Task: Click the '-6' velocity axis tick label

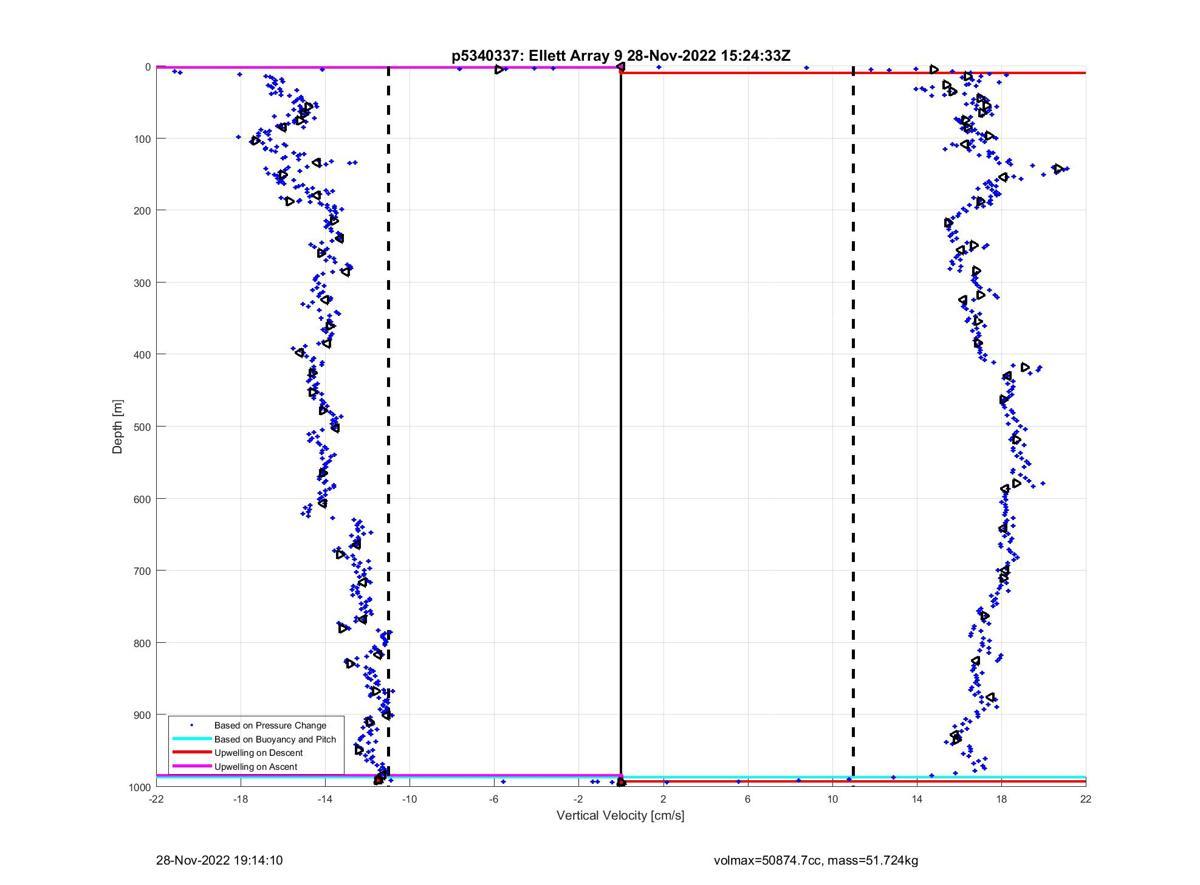Action: tap(494, 799)
